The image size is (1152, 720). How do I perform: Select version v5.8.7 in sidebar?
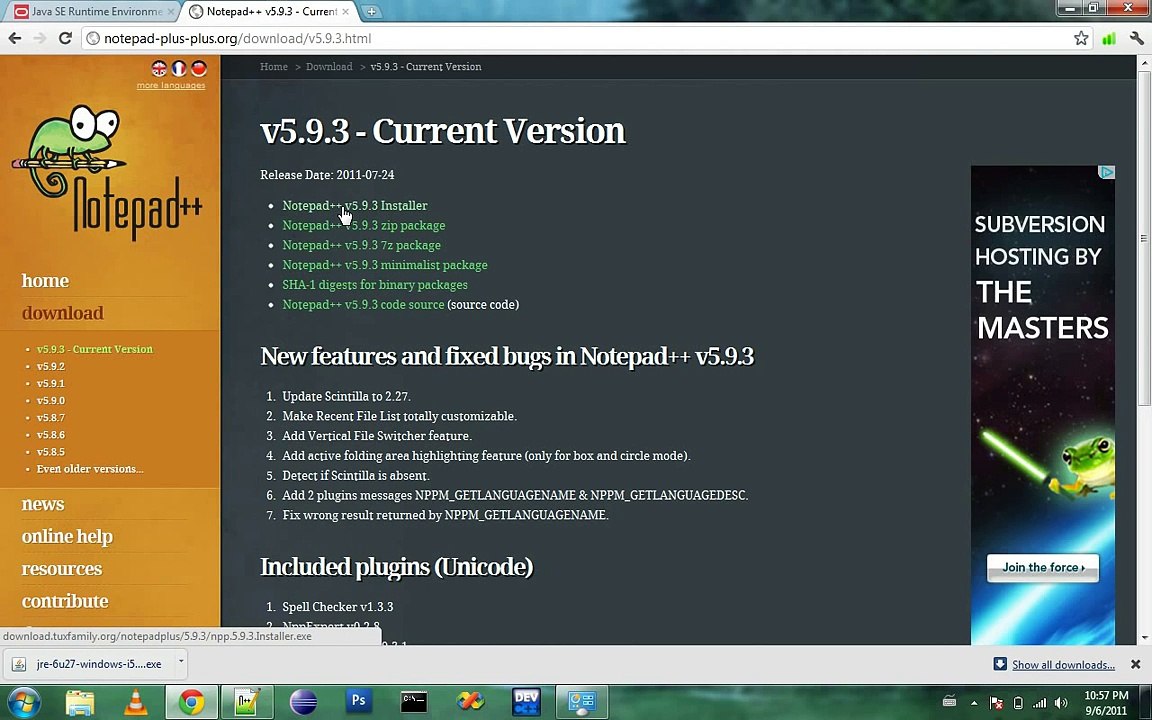(x=51, y=417)
